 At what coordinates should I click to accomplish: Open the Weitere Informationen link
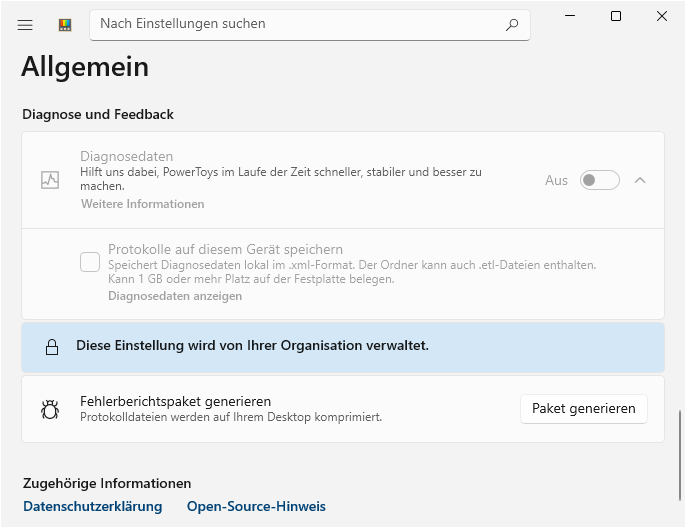pos(143,204)
